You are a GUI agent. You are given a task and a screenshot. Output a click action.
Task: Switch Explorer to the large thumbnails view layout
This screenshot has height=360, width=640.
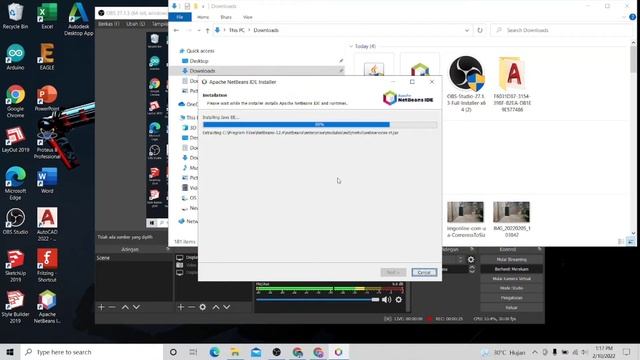pyautogui.click(x=631, y=242)
